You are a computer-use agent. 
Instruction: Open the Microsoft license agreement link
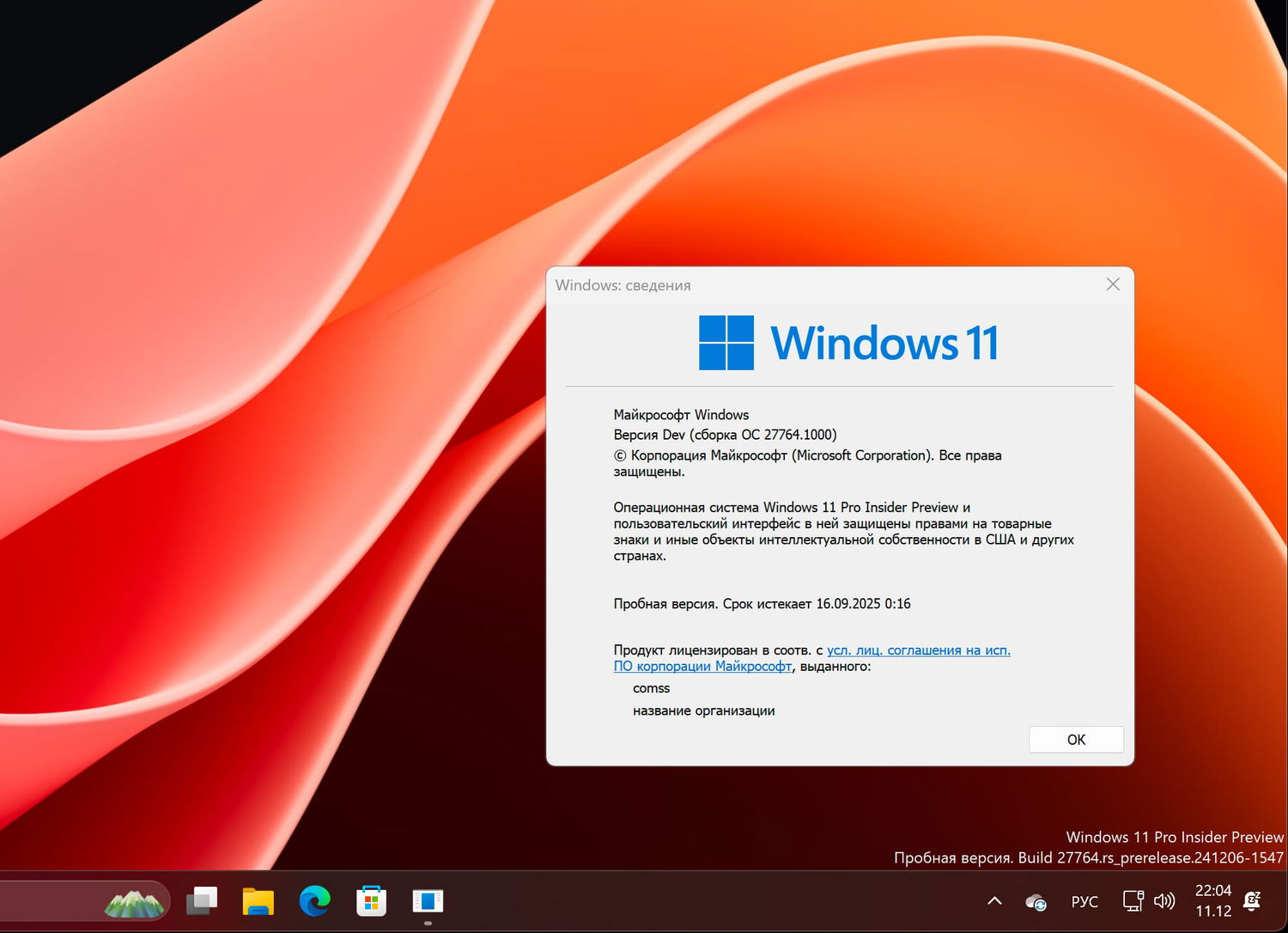[919, 650]
